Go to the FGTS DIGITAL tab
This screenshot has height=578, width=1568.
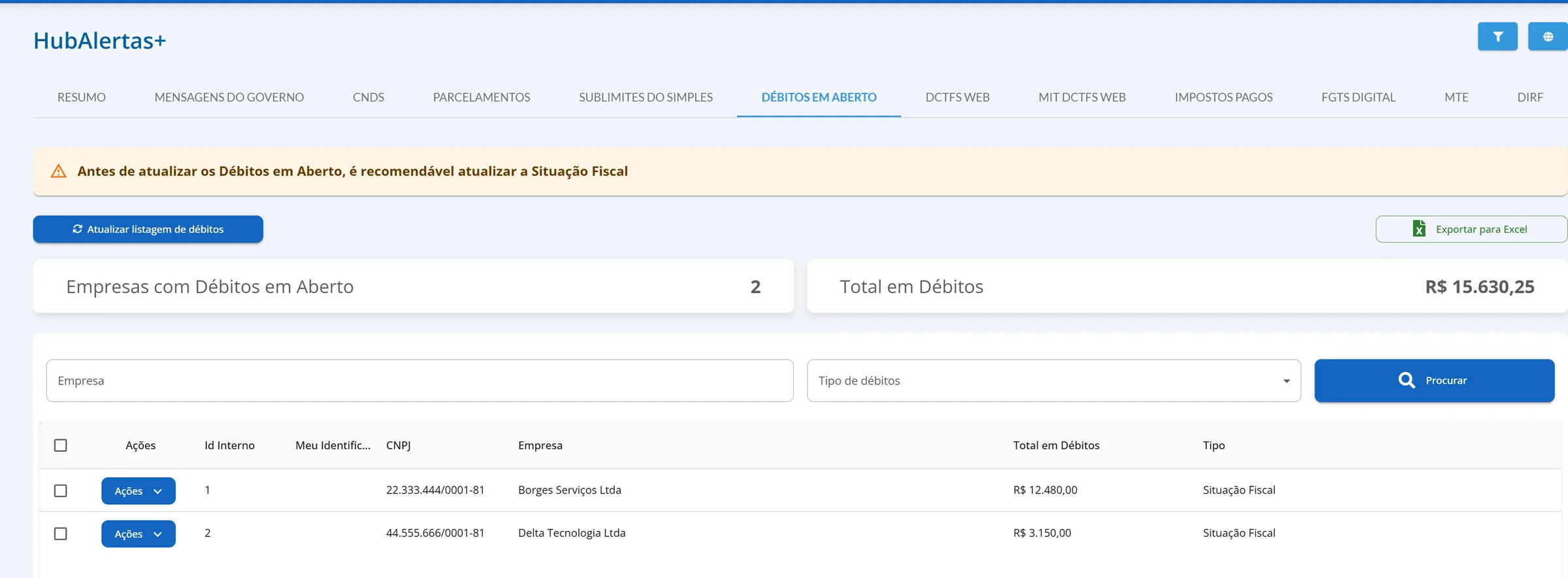pyautogui.click(x=1358, y=97)
